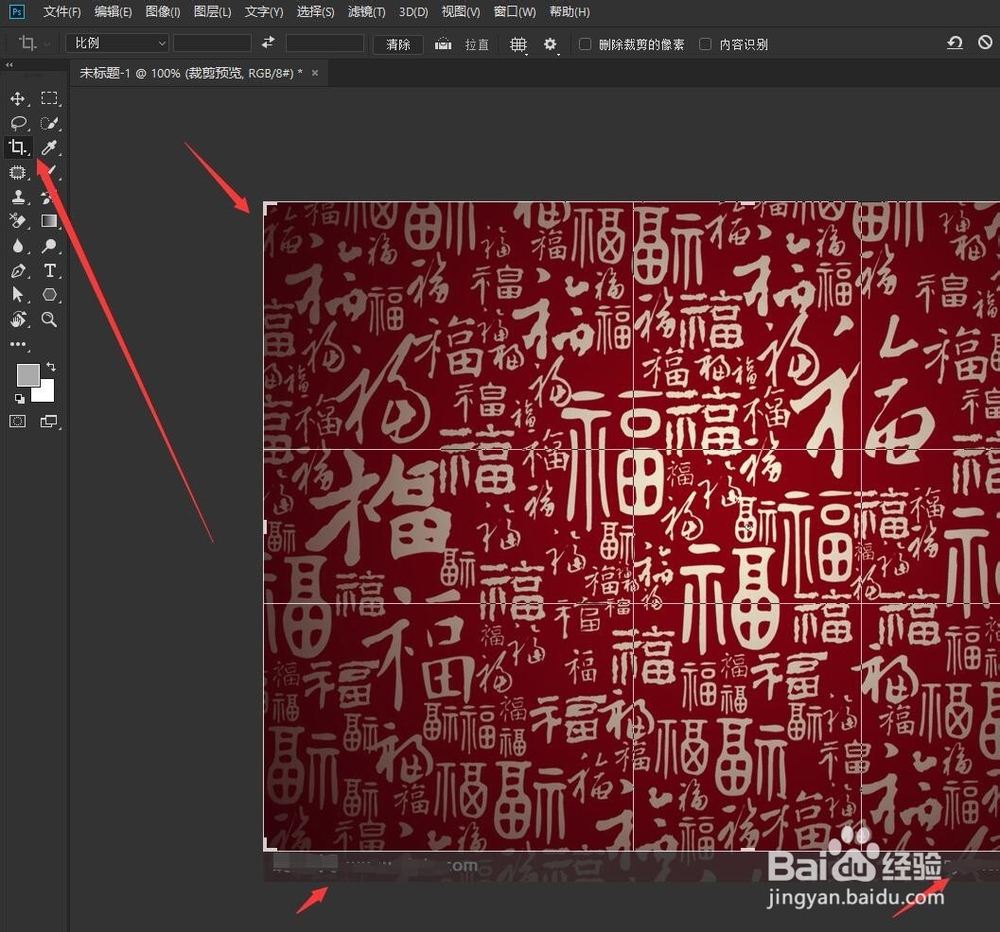
Task: Enable the 内容识别 checkbox
Action: tap(706, 43)
